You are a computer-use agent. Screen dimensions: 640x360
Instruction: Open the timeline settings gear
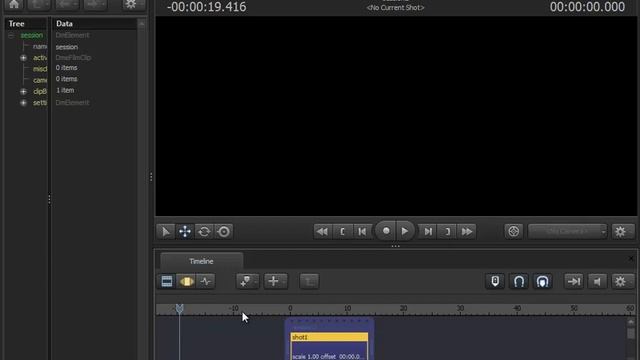[621, 281]
